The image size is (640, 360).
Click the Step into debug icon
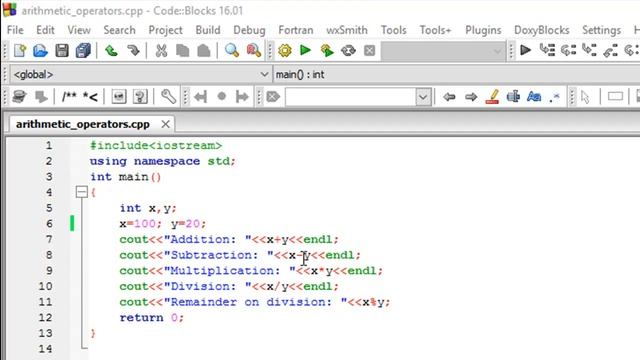click(x=589, y=50)
